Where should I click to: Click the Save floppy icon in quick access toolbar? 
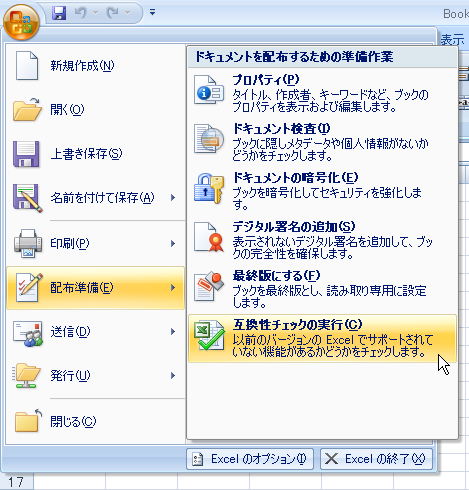[59, 13]
